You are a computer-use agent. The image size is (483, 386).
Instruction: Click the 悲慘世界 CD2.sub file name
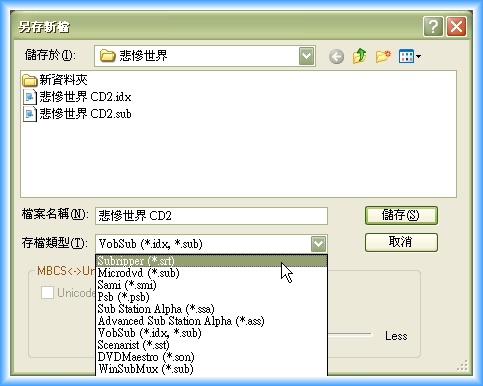85,114
